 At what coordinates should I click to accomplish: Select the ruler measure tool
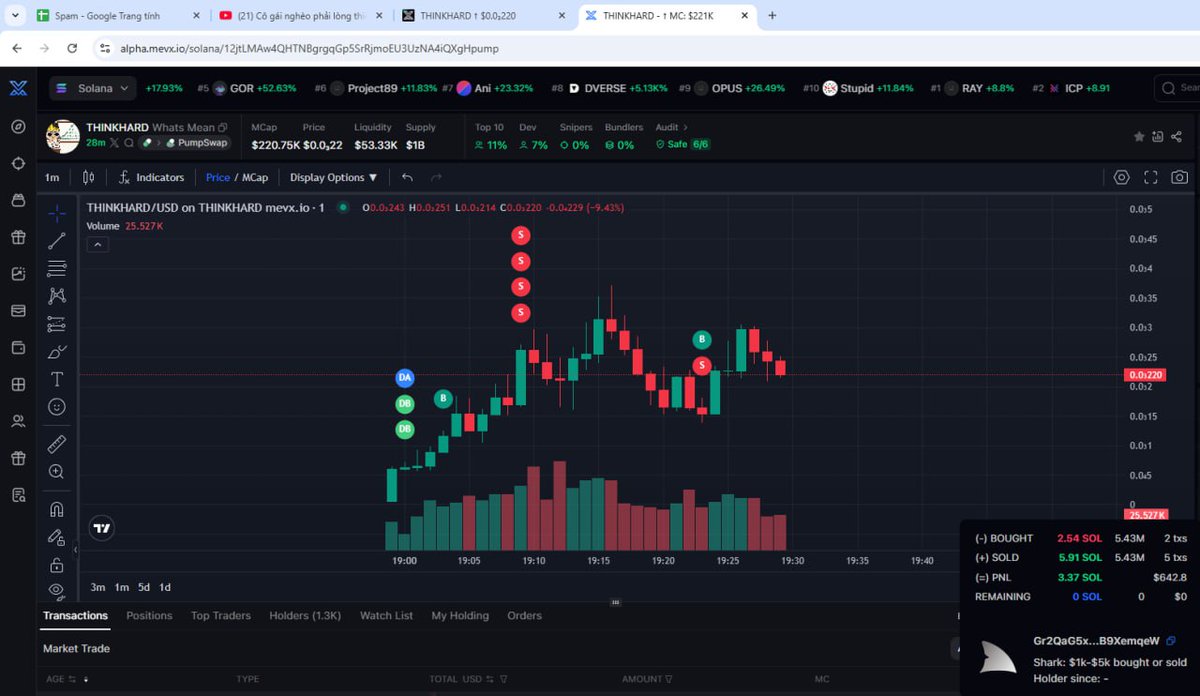click(57, 444)
